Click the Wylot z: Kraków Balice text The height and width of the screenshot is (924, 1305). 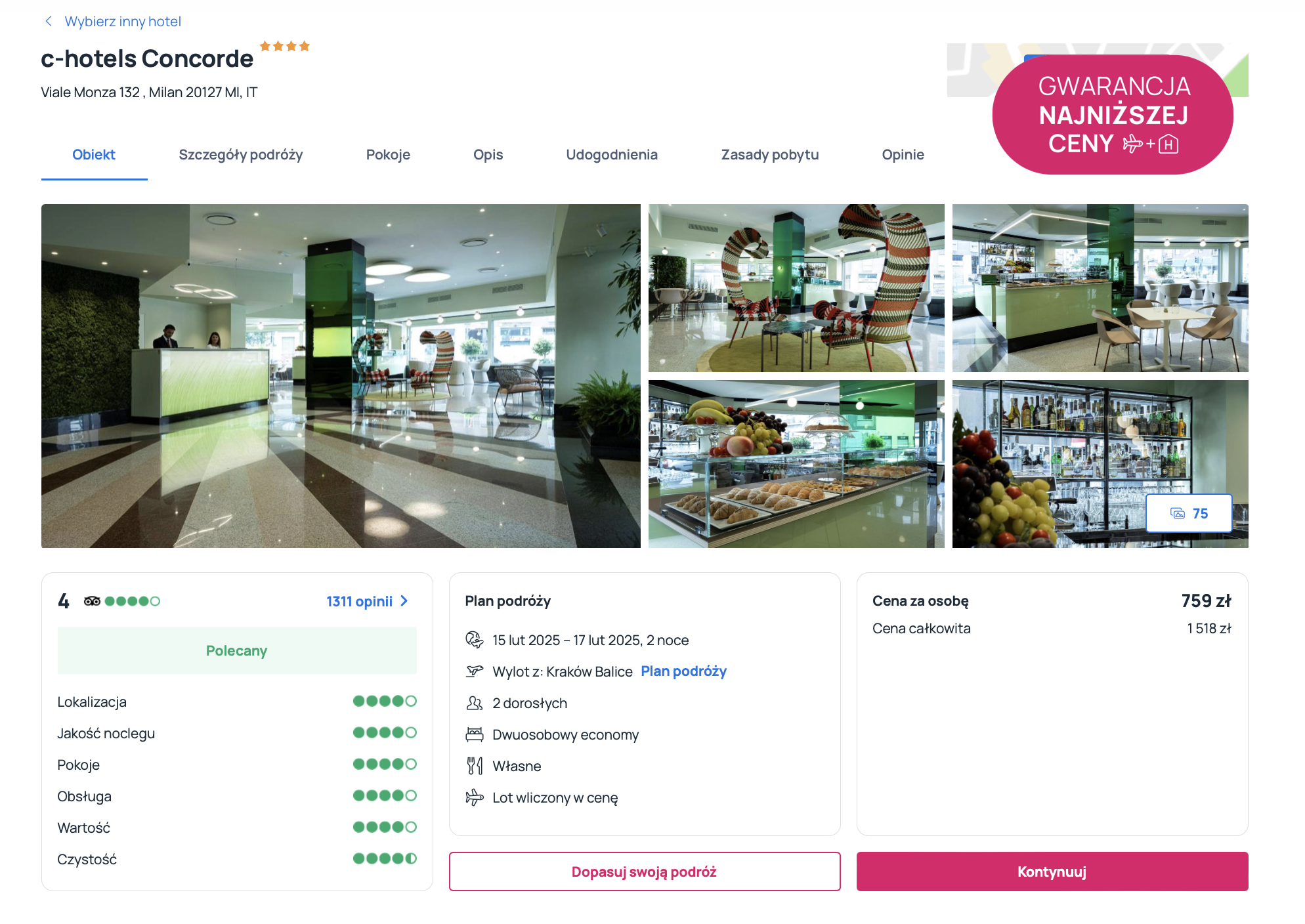point(563,672)
